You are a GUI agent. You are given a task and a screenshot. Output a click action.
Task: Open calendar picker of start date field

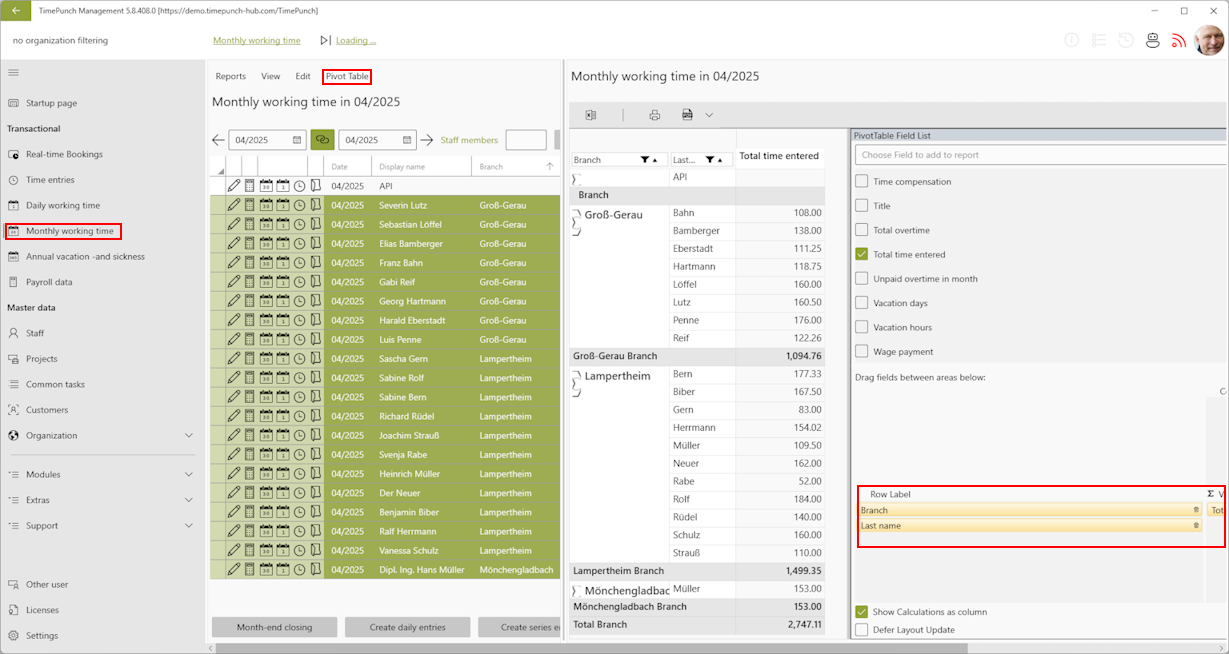[x=297, y=140]
